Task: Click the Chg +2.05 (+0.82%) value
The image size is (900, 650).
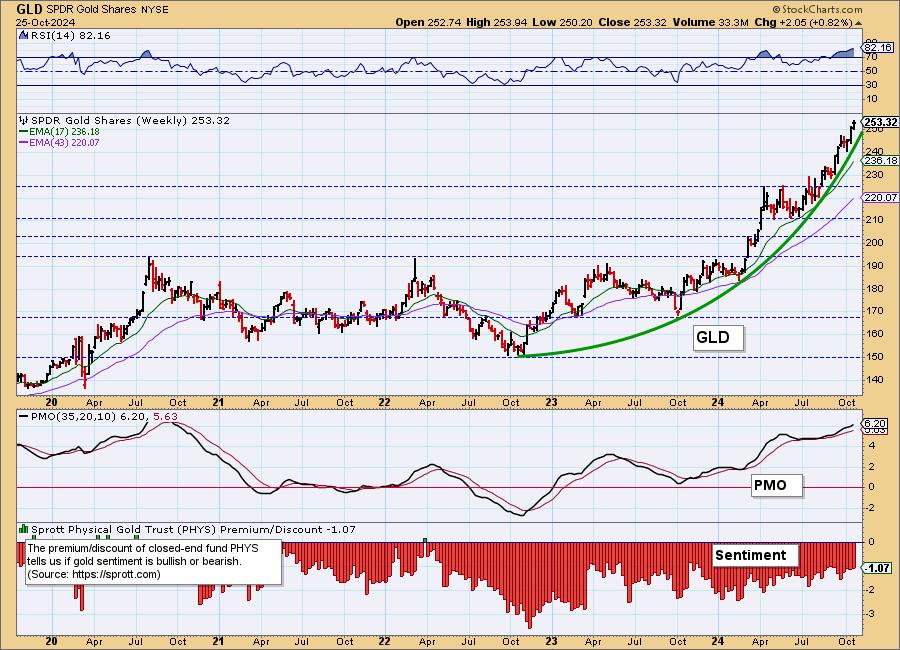Action: 803,22
